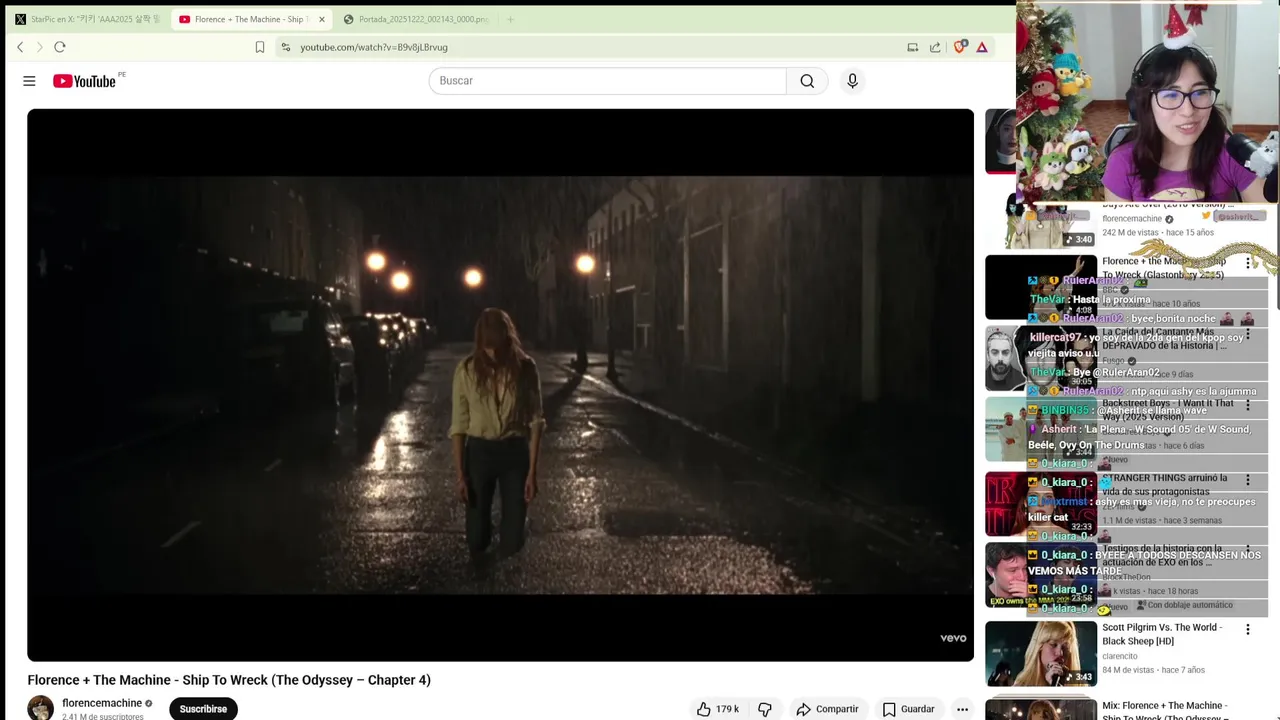Viewport: 1280px width, 720px height.
Task: Open the browser share page icon
Action: 935,47
